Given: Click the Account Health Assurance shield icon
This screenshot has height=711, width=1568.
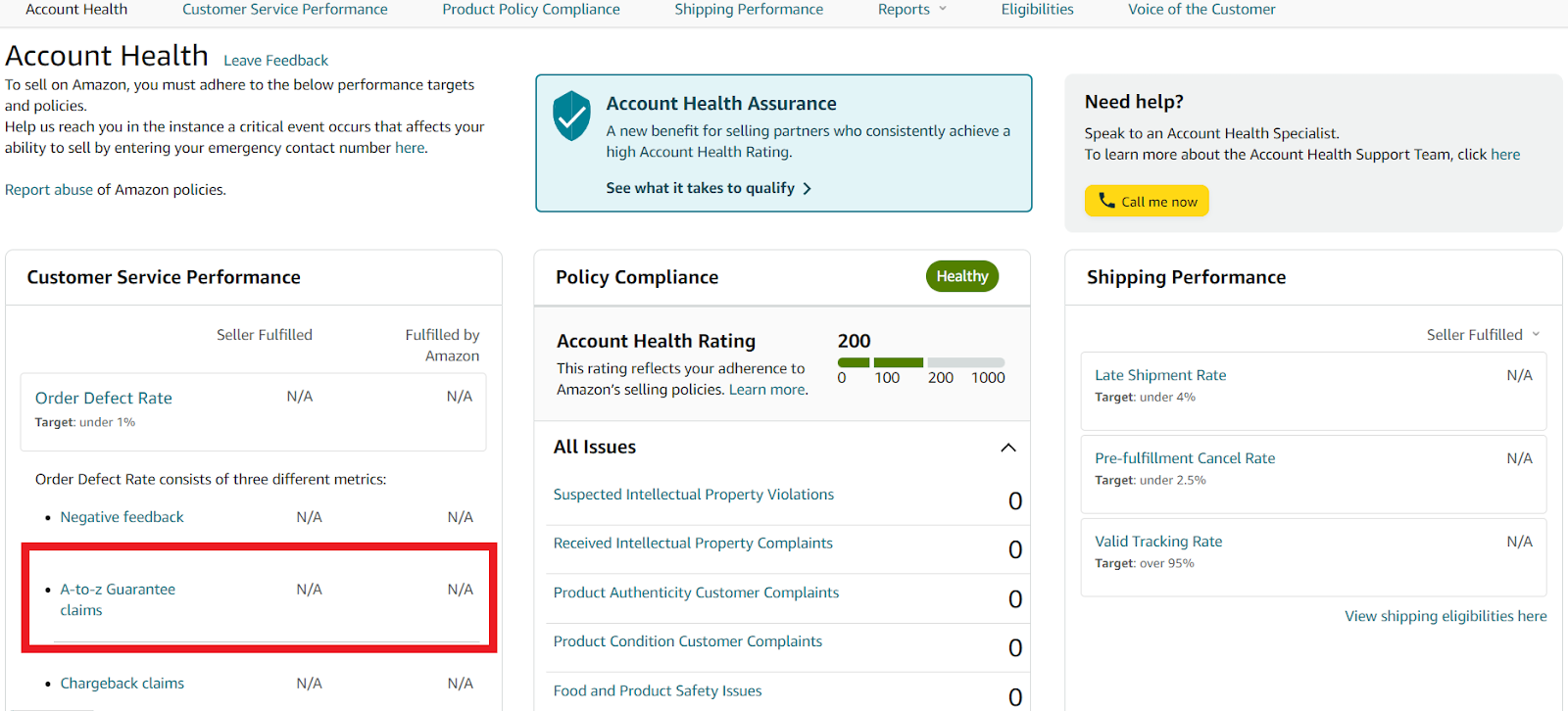Looking at the screenshot, I should (571, 117).
